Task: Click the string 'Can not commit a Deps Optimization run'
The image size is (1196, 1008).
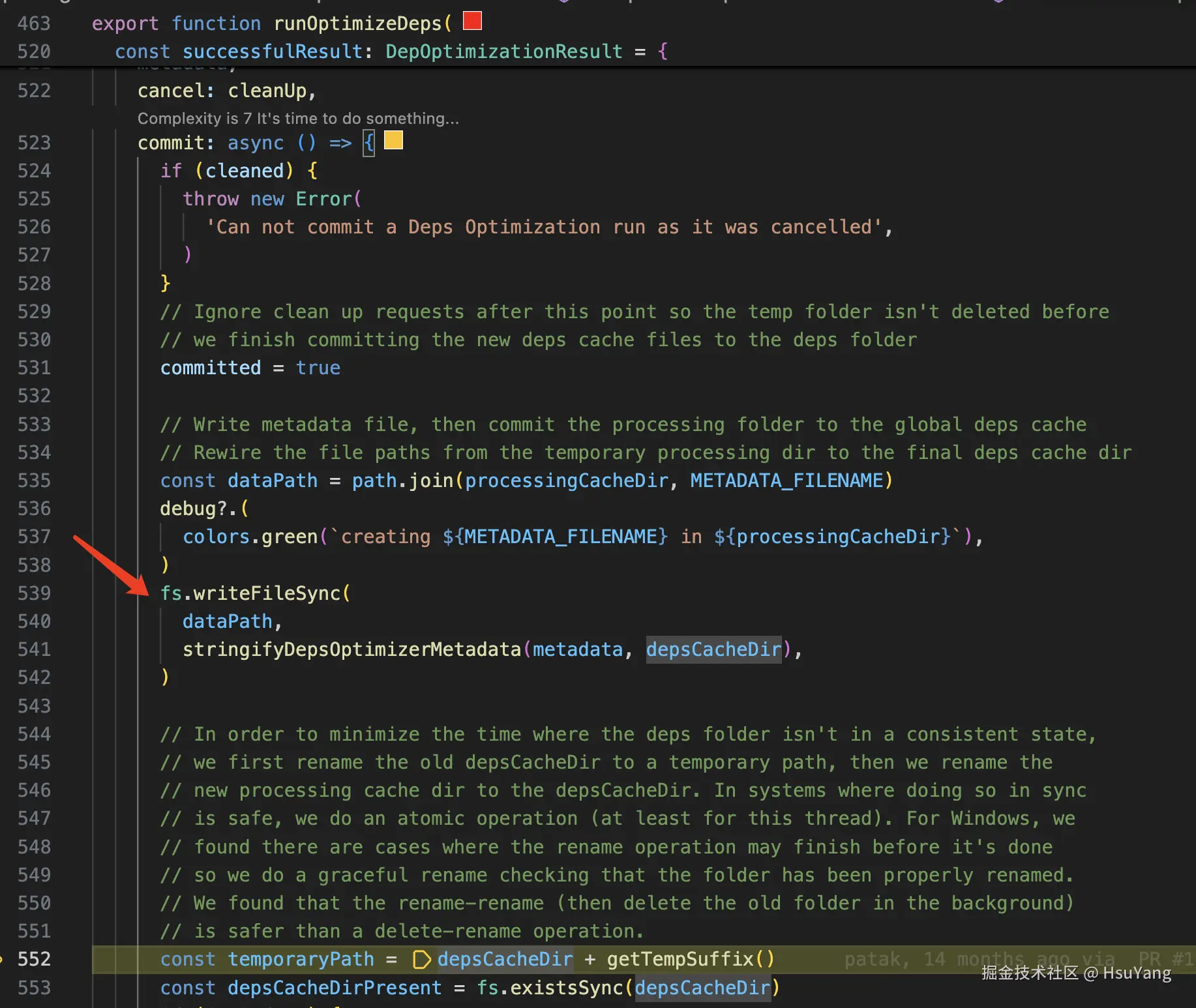Action: pyautogui.click(x=544, y=227)
